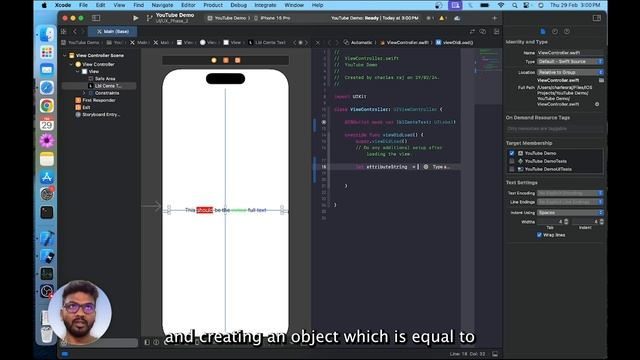
Task: Select the Main (Base) editor tab
Action: point(113,31)
